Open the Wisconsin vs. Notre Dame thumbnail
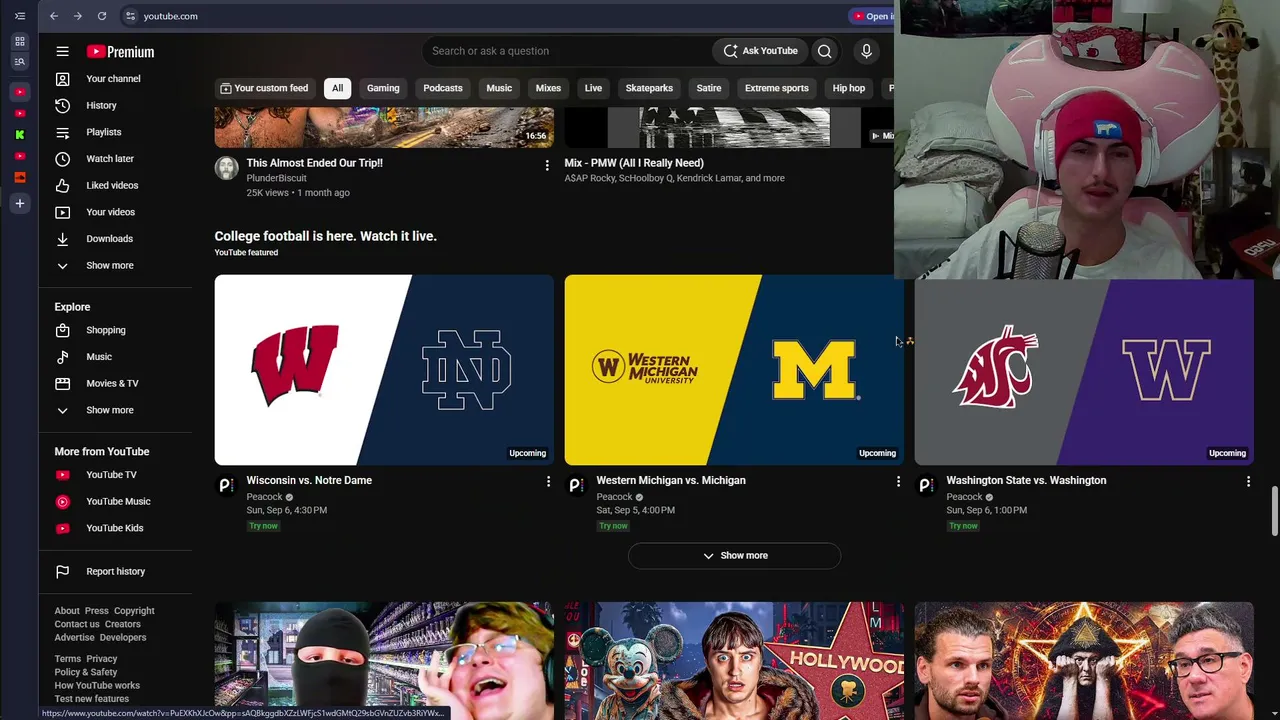Screen dimensions: 1280x720 point(384,370)
